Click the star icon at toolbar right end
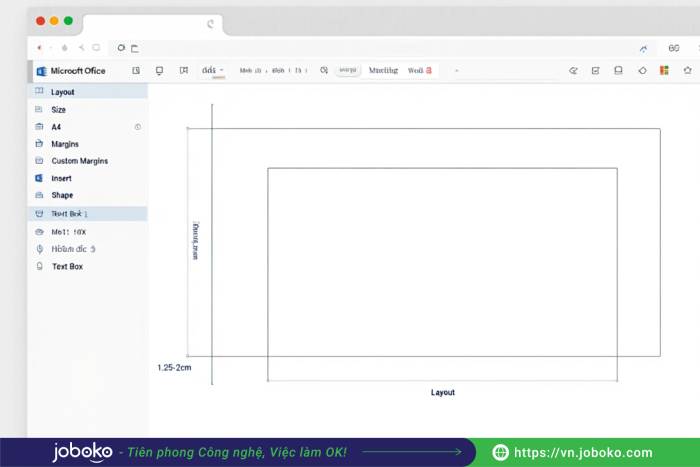 point(687,71)
